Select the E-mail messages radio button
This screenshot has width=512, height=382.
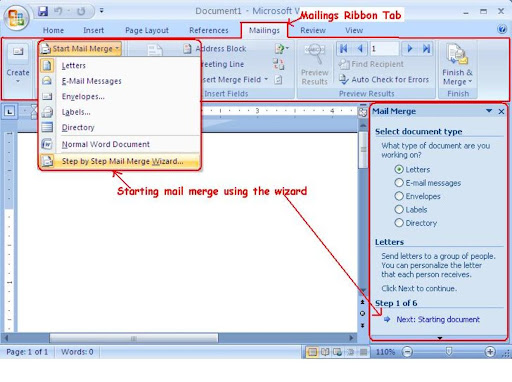tap(399, 183)
